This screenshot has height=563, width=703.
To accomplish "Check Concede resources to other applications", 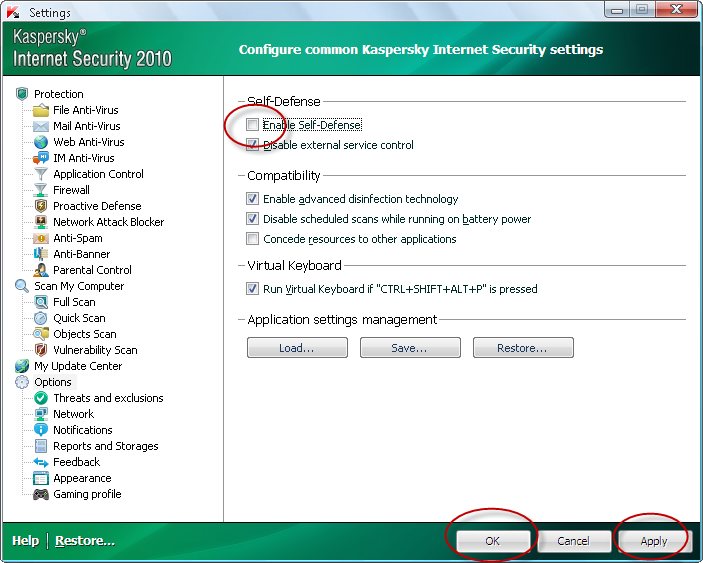I will [252, 238].
